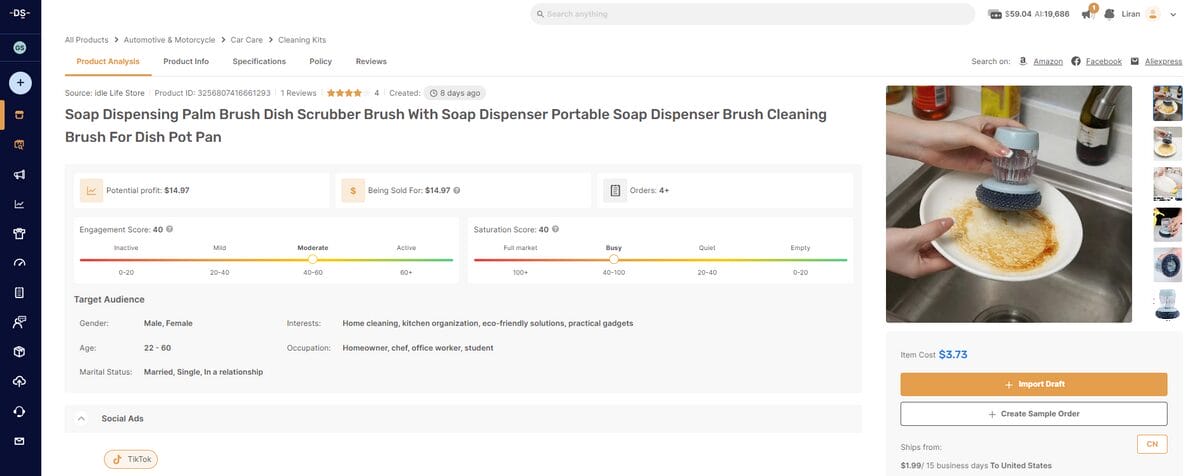Click the notifications megaphone with badge

pos(1087,14)
